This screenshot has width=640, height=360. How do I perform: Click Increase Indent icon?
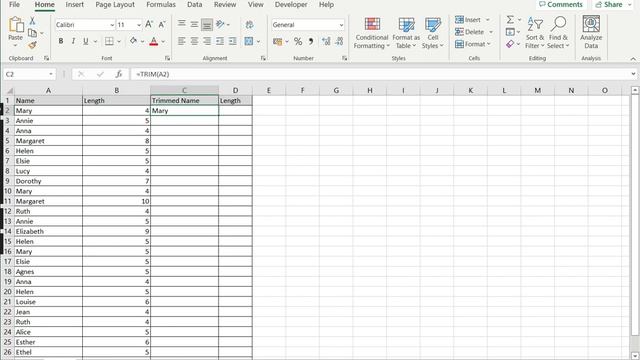(x=233, y=41)
